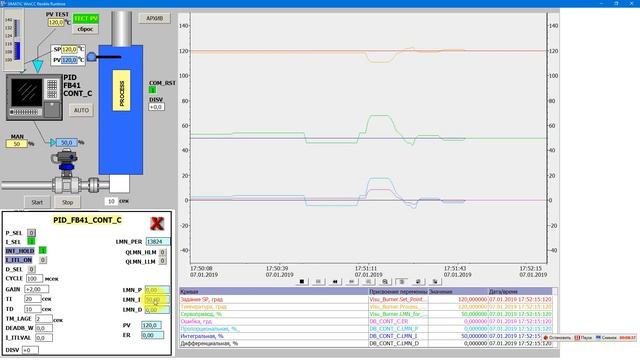Viewport: 640px width, 360px height.
Task: Edit DISV field in PID_FB41_CONT_C panel
Action: point(30,350)
